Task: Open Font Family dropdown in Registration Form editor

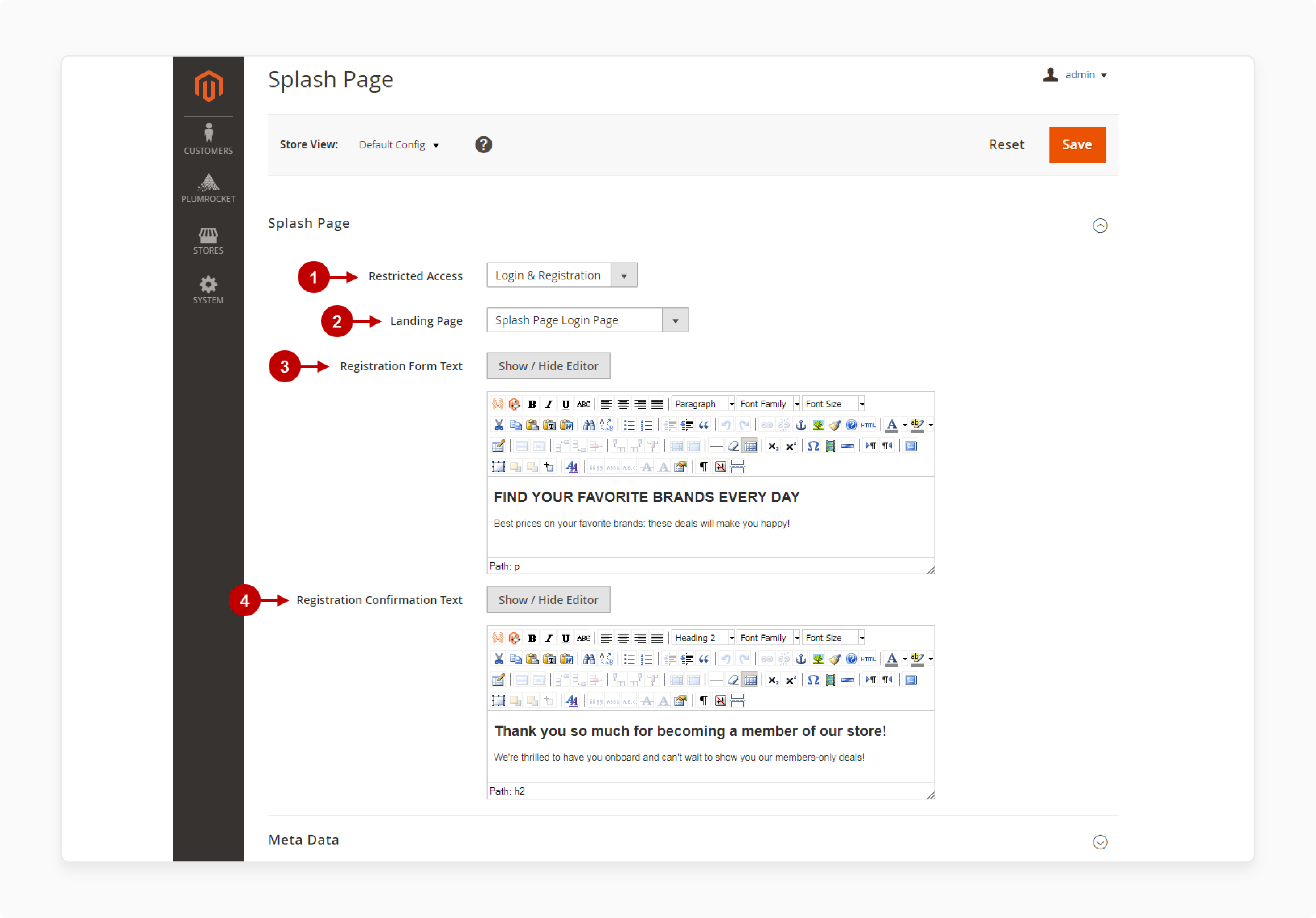Action: pyautogui.click(x=768, y=404)
